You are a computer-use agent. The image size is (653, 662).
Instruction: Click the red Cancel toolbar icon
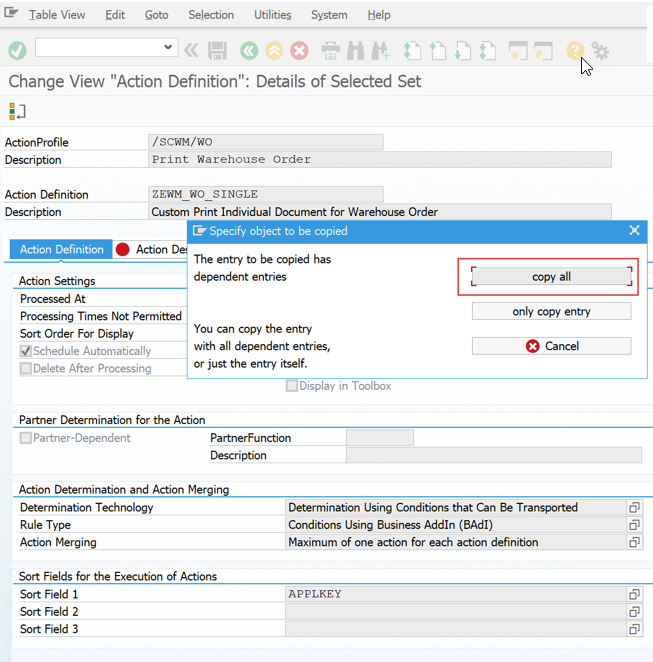pyautogui.click(x=299, y=51)
